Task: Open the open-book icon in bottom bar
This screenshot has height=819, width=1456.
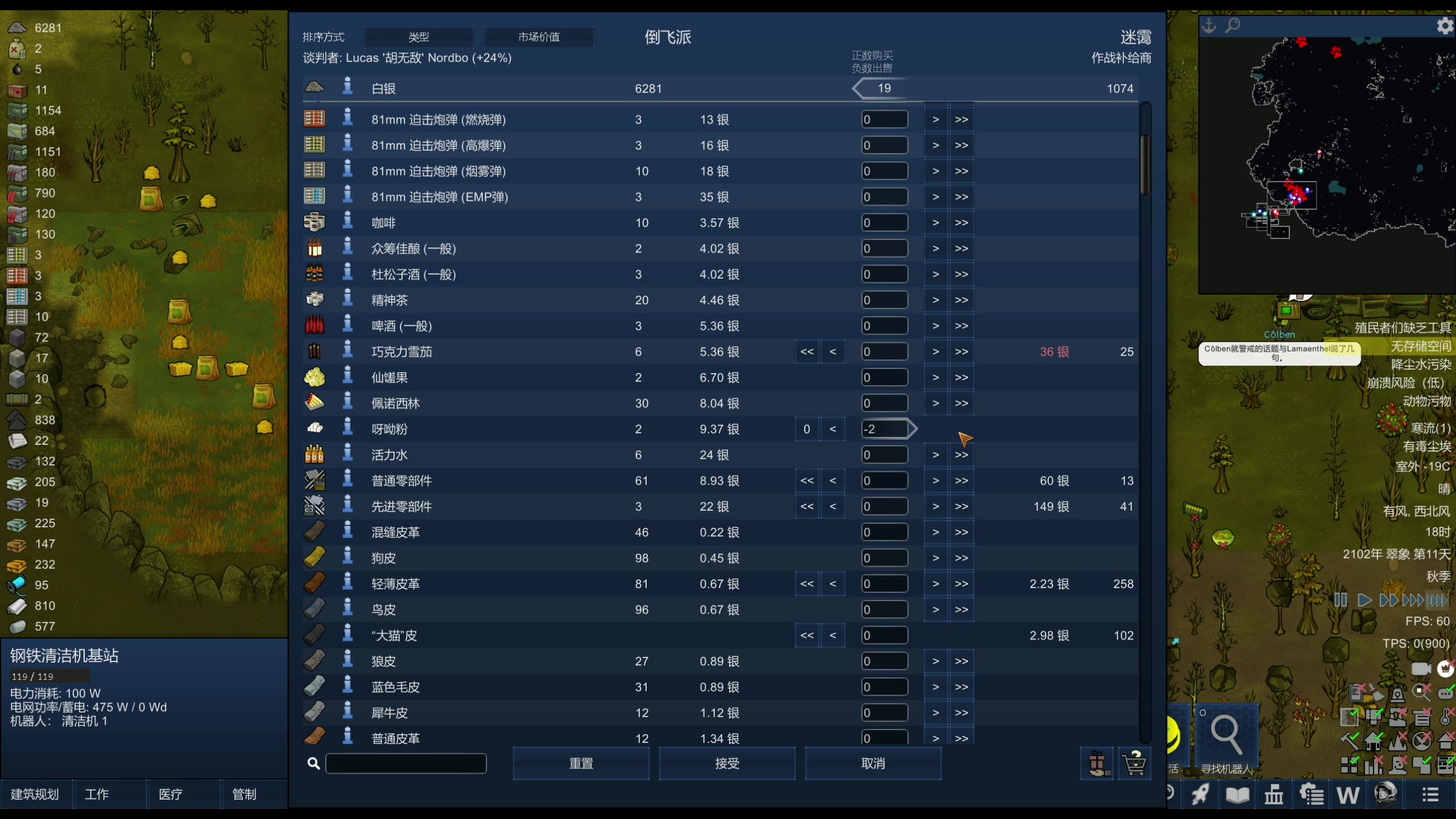Action: 1237,794
